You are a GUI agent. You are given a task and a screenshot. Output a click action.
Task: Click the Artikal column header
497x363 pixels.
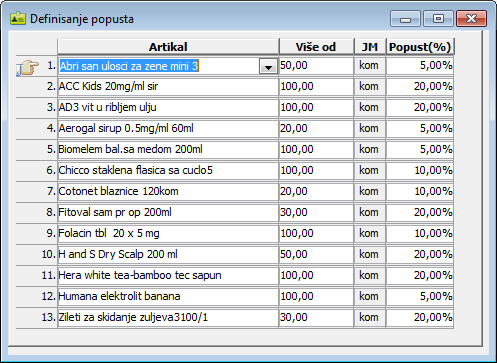click(x=168, y=47)
